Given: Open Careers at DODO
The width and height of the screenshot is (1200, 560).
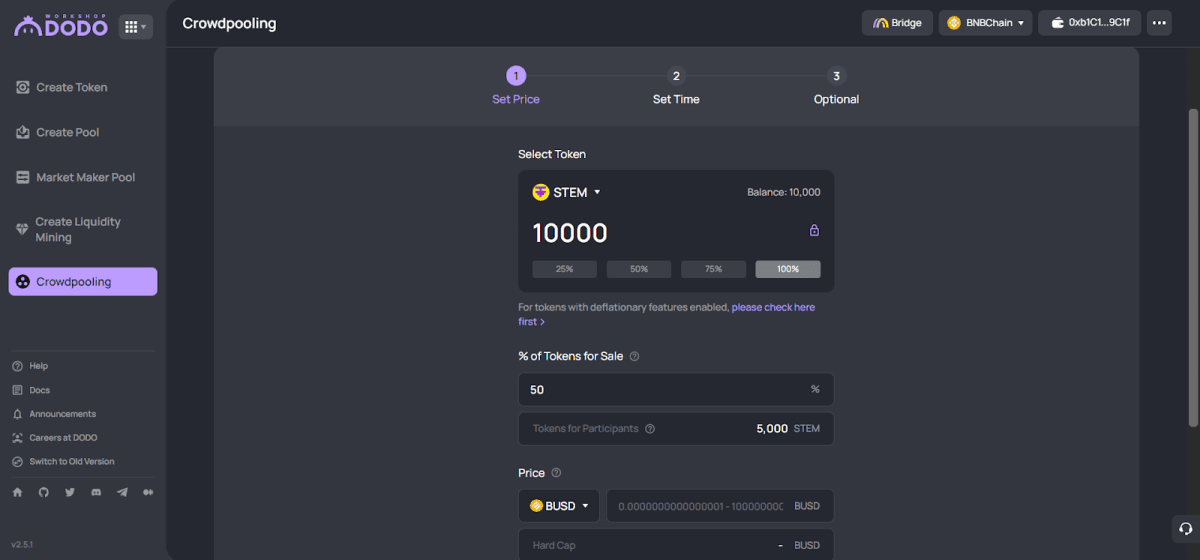Looking at the screenshot, I should pos(55,438).
